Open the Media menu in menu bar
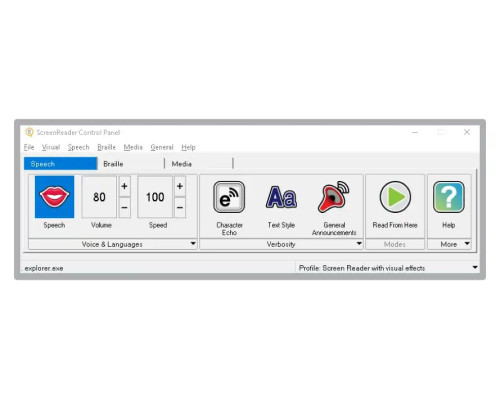Viewport: 500px width, 400px height. (x=133, y=147)
